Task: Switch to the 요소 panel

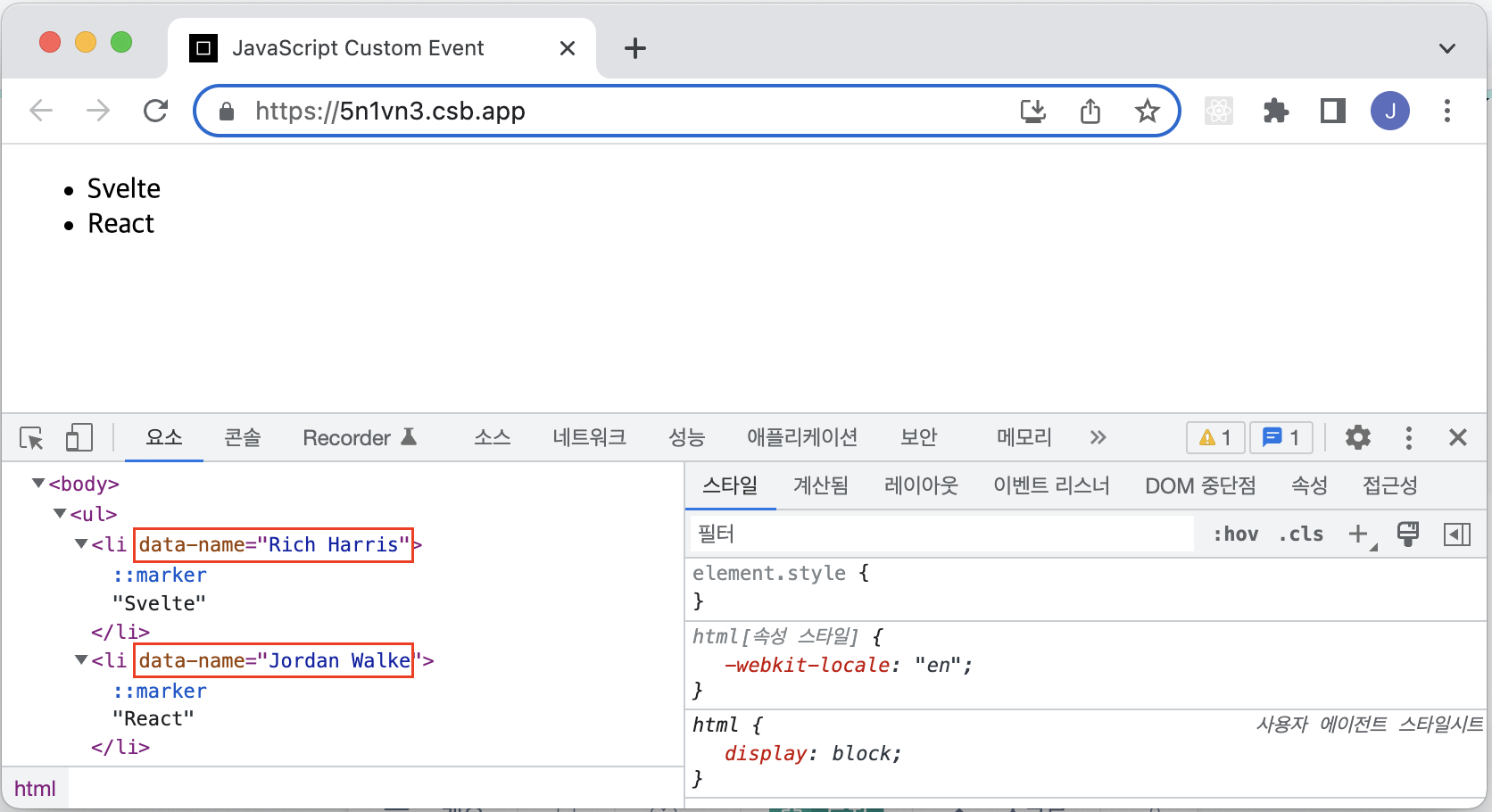Action: tap(164, 437)
